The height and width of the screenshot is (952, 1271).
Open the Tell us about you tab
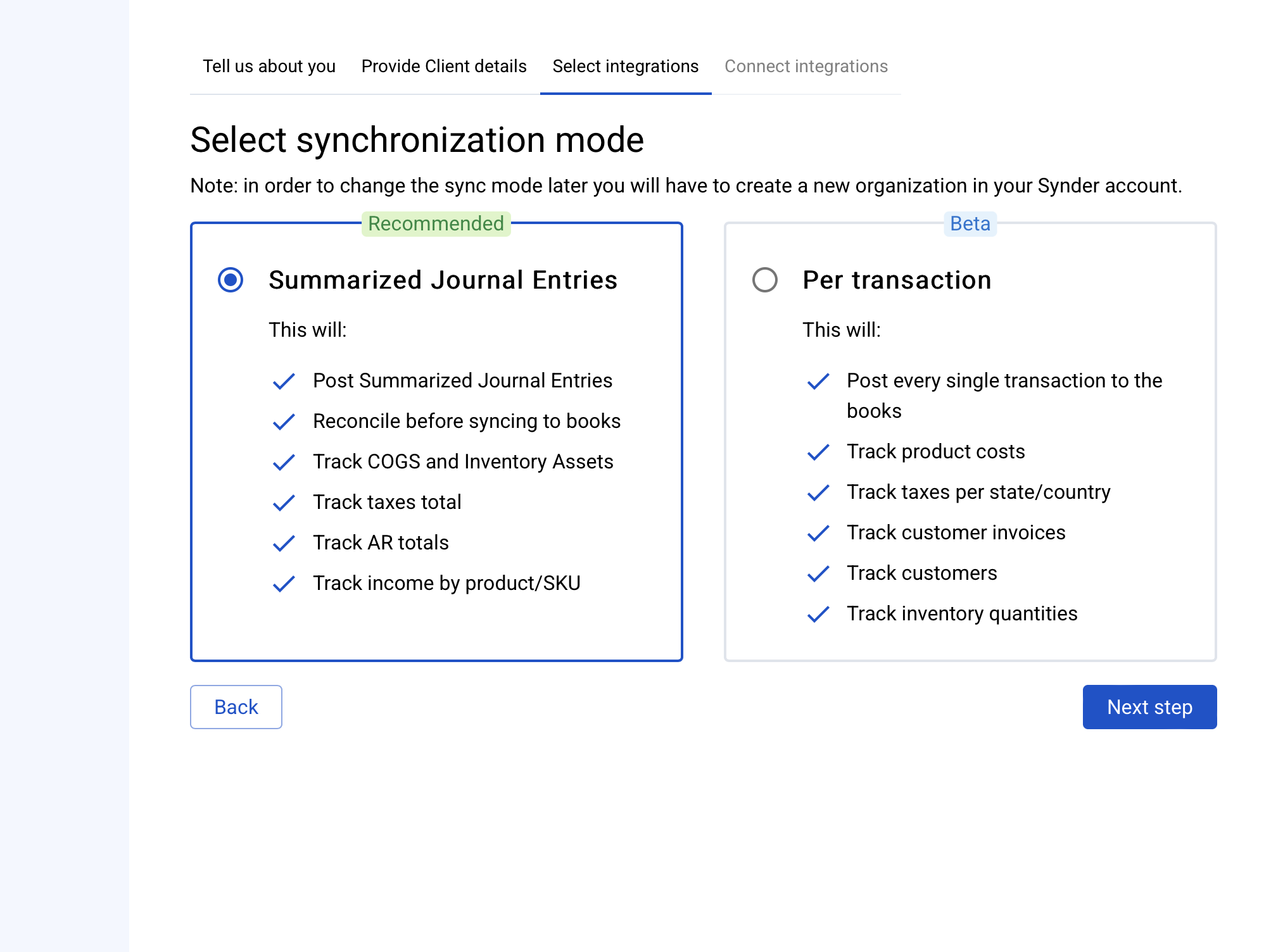(x=269, y=66)
